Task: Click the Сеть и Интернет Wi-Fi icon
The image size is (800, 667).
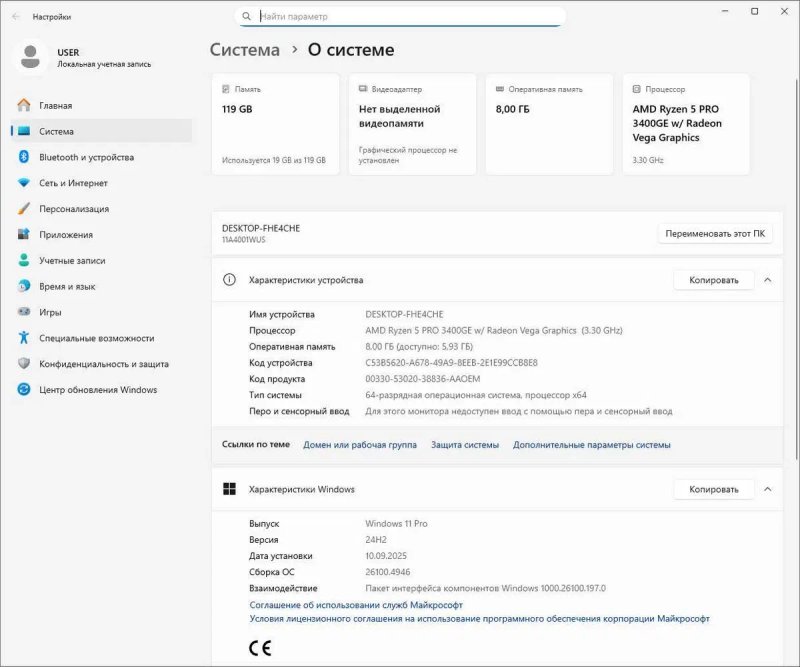Action: pyautogui.click(x=24, y=183)
